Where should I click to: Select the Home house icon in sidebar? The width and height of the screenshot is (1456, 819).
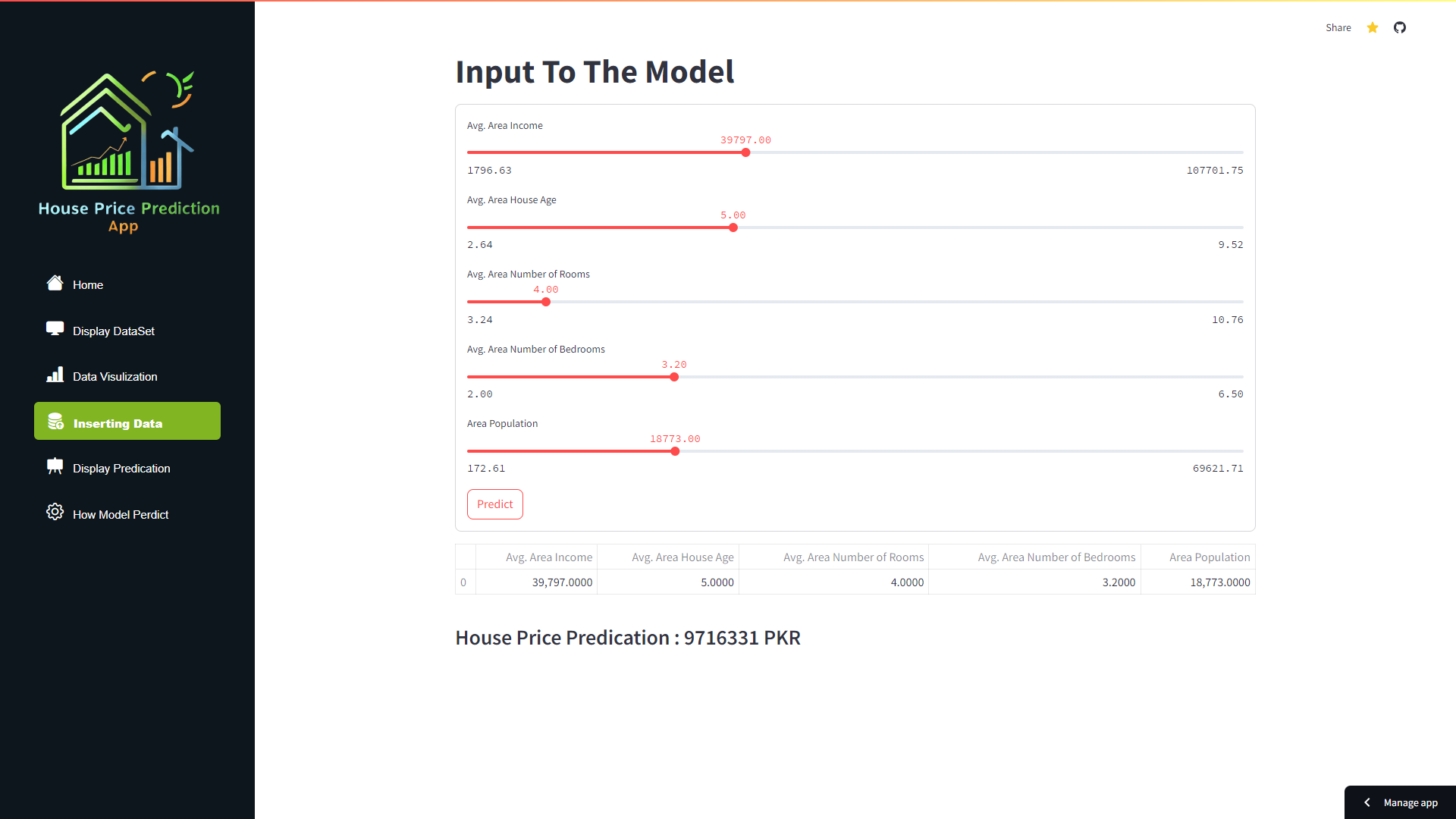55,283
